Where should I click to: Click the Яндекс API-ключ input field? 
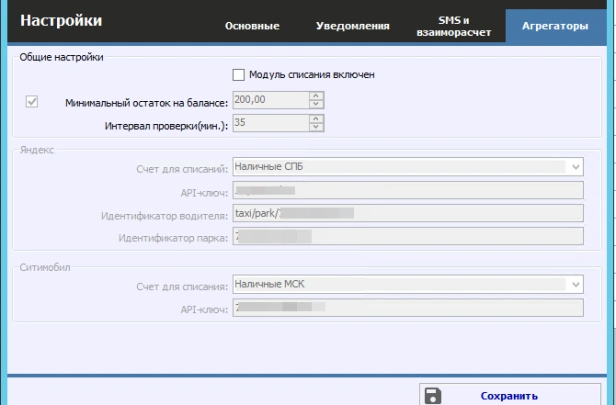point(408,190)
